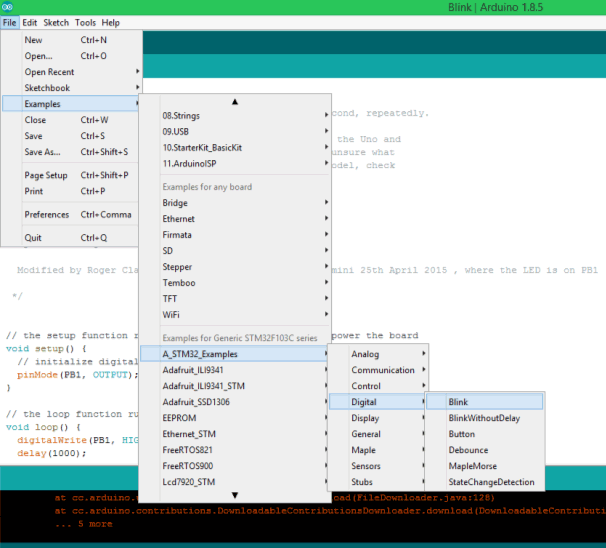Open the MapleMorse example

pos(485,466)
